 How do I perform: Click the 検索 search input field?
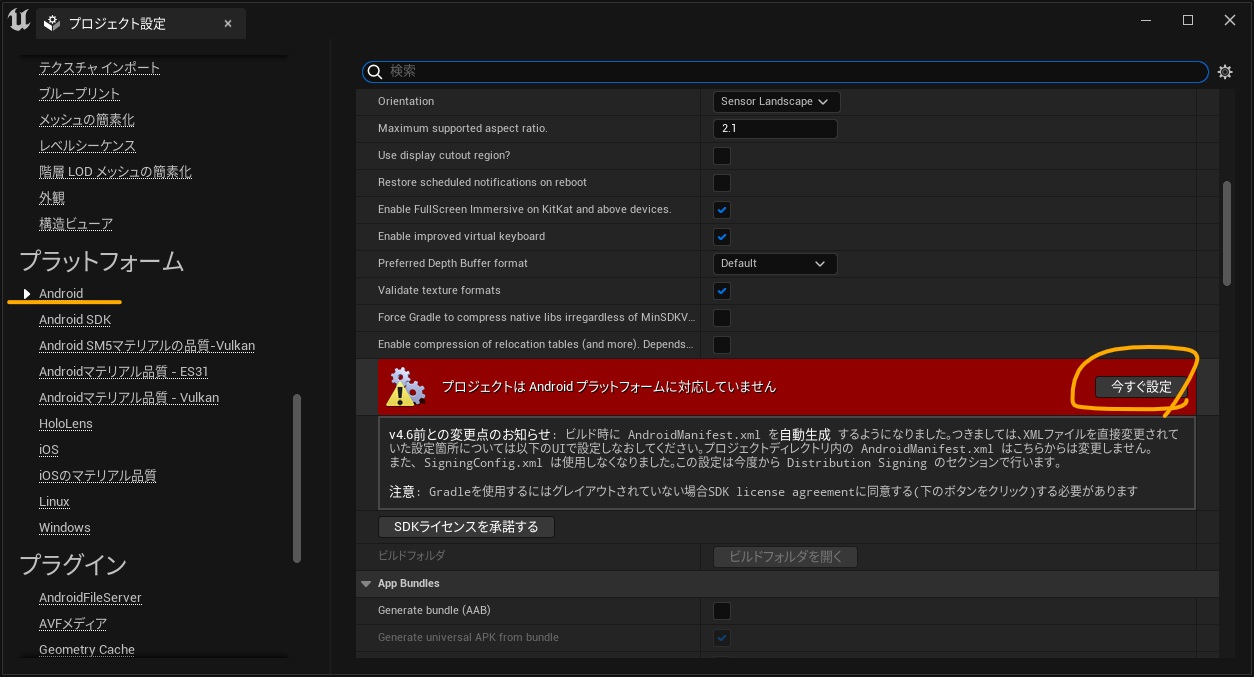click(x=700, y=71)
